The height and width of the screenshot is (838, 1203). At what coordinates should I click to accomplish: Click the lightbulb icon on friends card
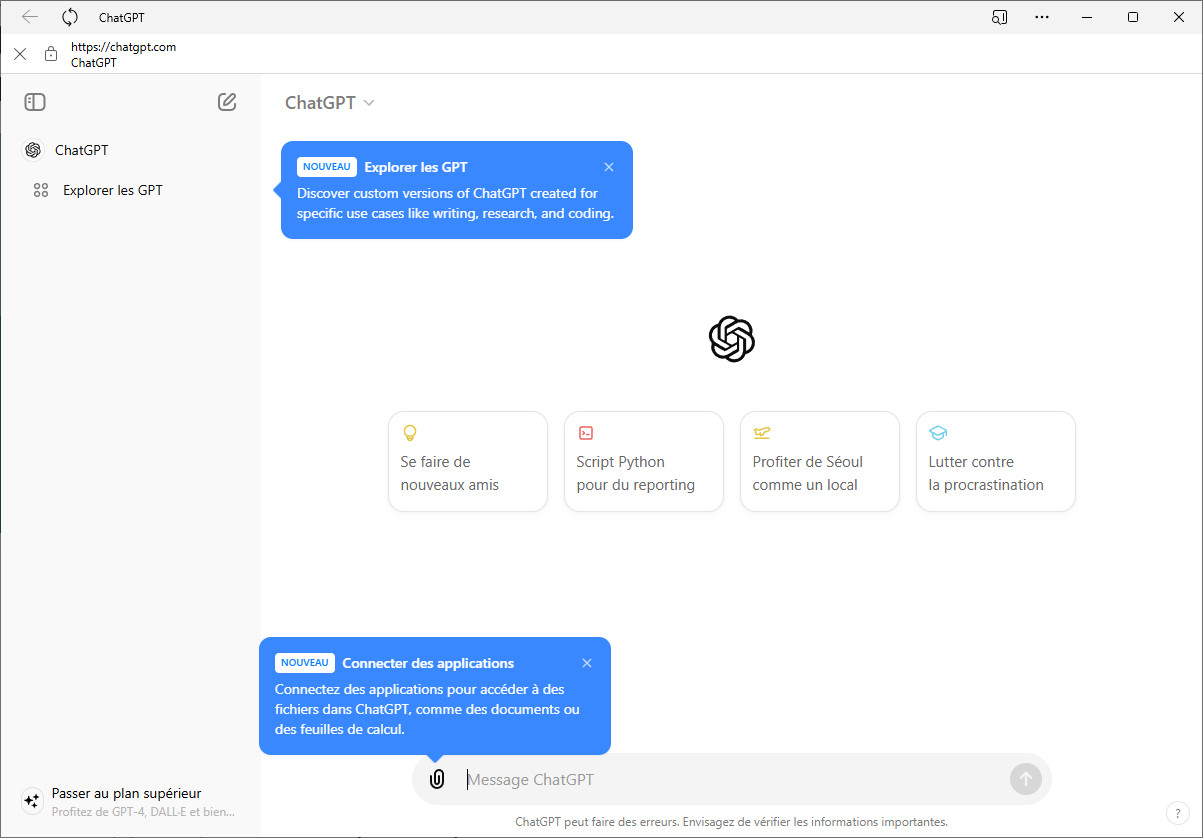point(409,433)
